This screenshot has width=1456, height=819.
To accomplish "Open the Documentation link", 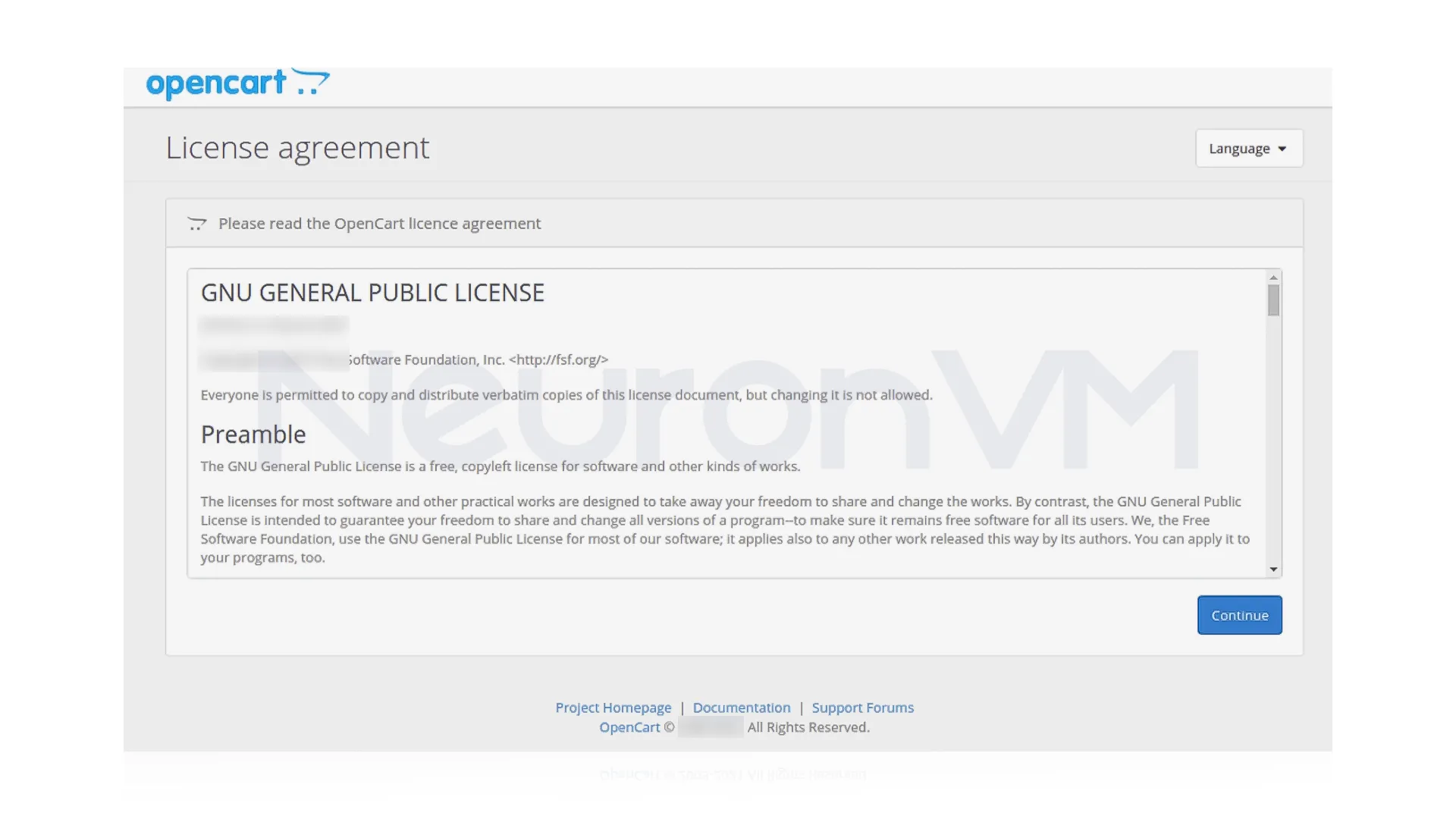I will click(x=741, y=708).
